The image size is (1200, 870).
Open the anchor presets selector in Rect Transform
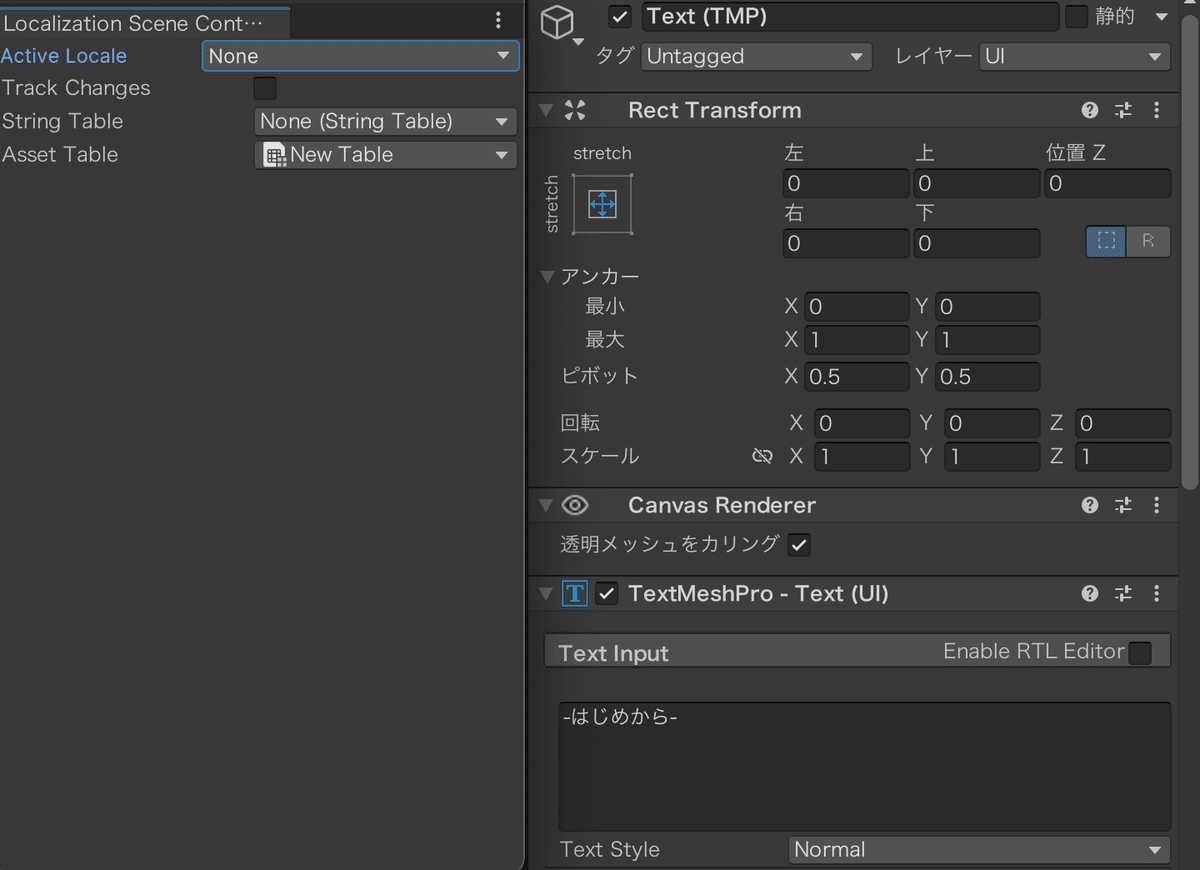[x=602, y=204]
